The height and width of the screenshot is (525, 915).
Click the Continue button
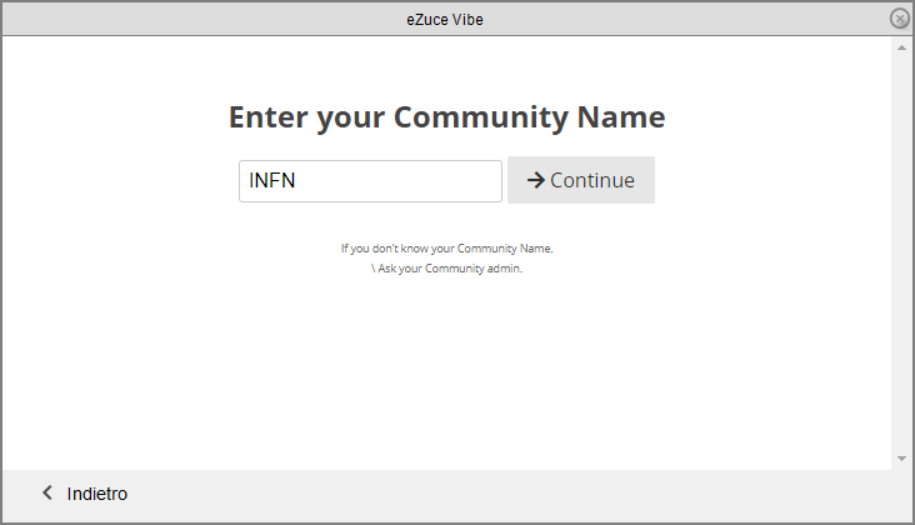pos(581,180)
